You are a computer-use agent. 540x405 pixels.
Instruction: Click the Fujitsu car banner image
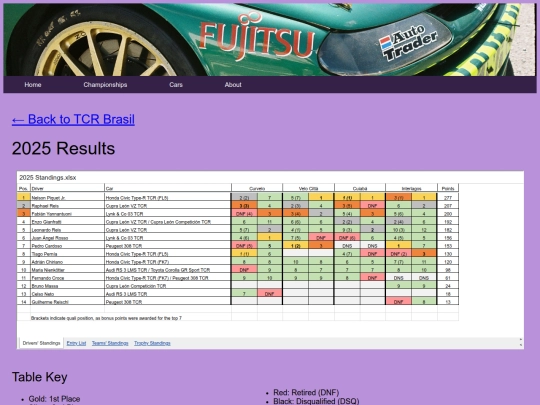270,40
